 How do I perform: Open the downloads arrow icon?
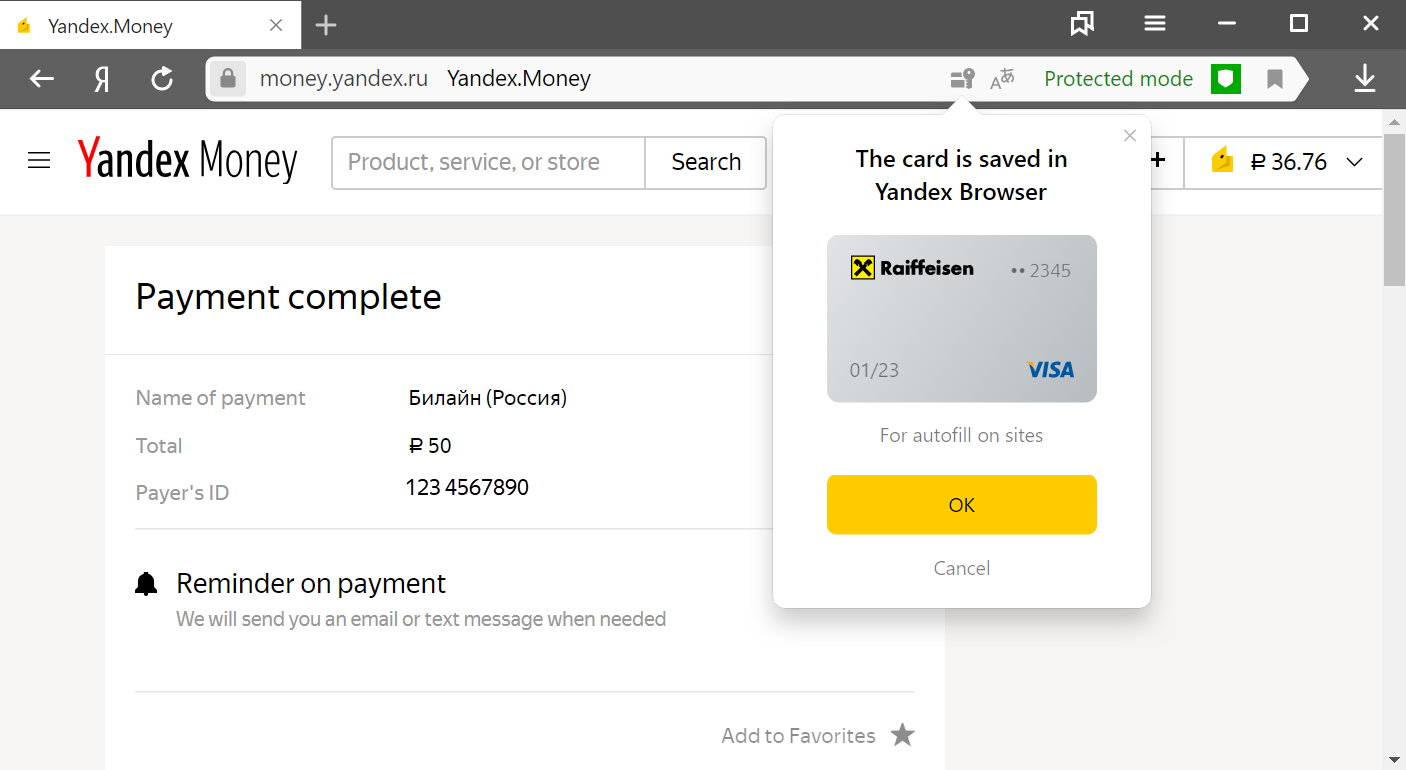[1365, 79]
